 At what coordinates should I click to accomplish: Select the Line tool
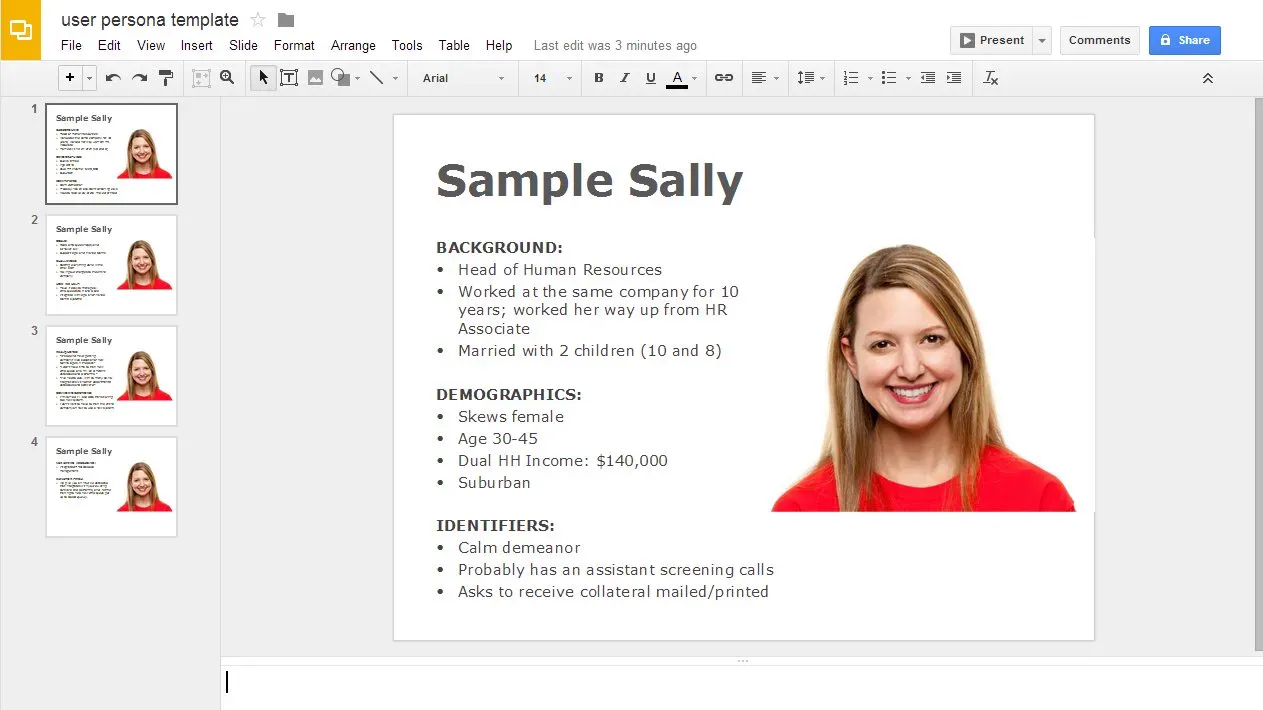[x=376, y=78]
